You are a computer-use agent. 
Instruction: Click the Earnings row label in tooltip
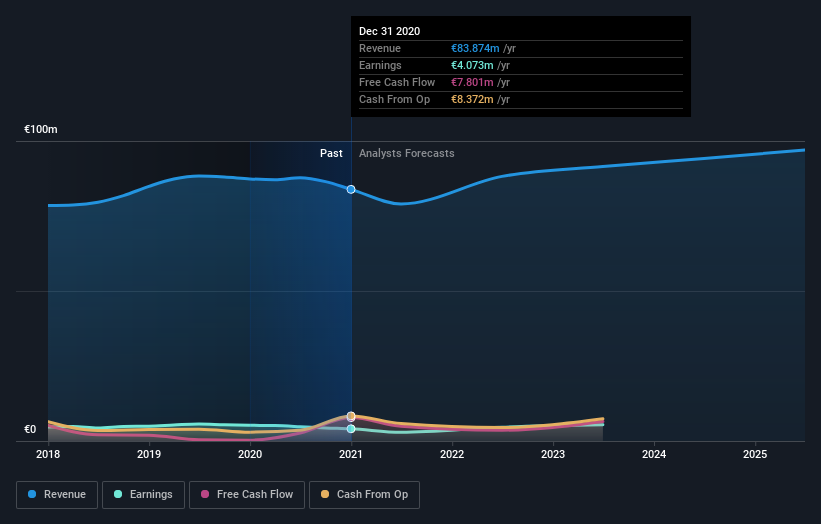pos(380,65)
